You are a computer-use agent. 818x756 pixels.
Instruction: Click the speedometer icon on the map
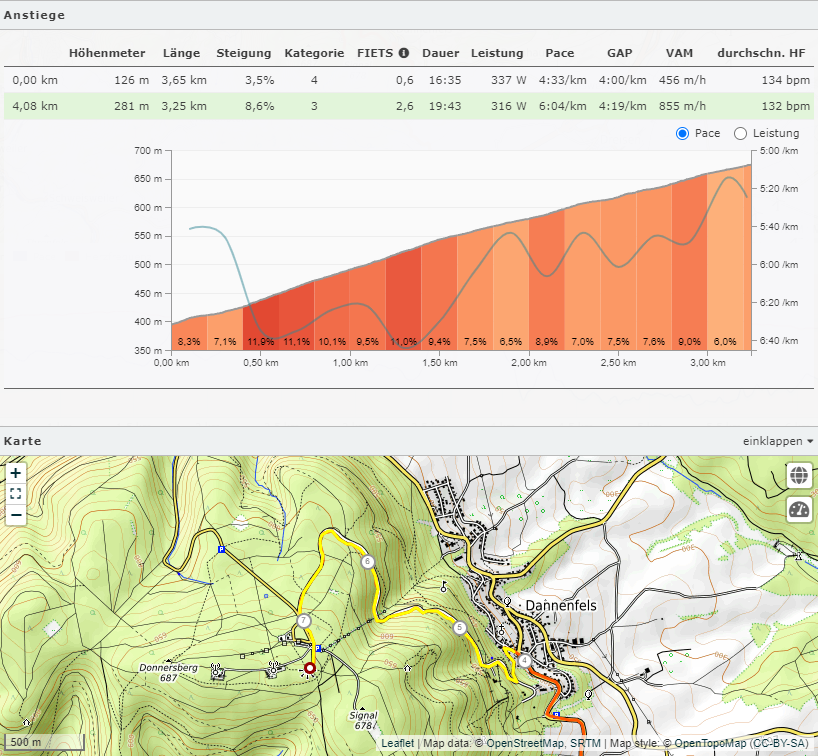(x=799, y=510)
